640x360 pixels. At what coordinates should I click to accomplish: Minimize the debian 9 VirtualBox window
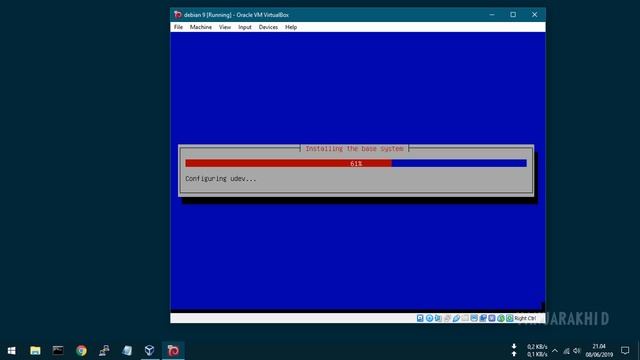coord(492,15)
